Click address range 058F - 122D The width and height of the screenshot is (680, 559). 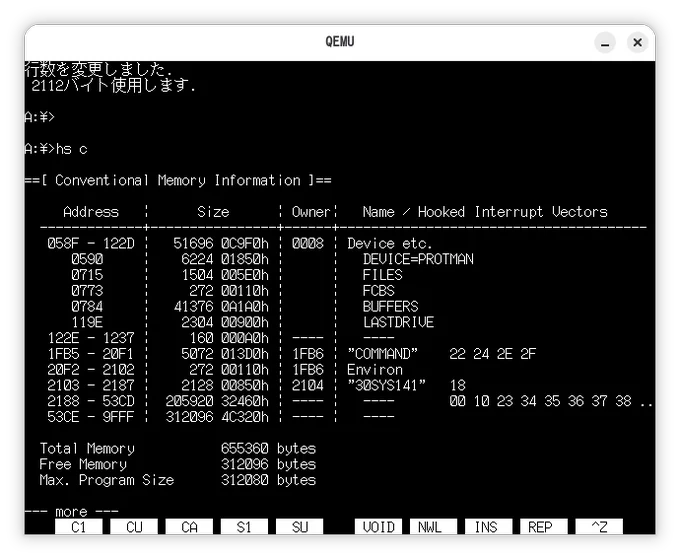pos(91,243)
